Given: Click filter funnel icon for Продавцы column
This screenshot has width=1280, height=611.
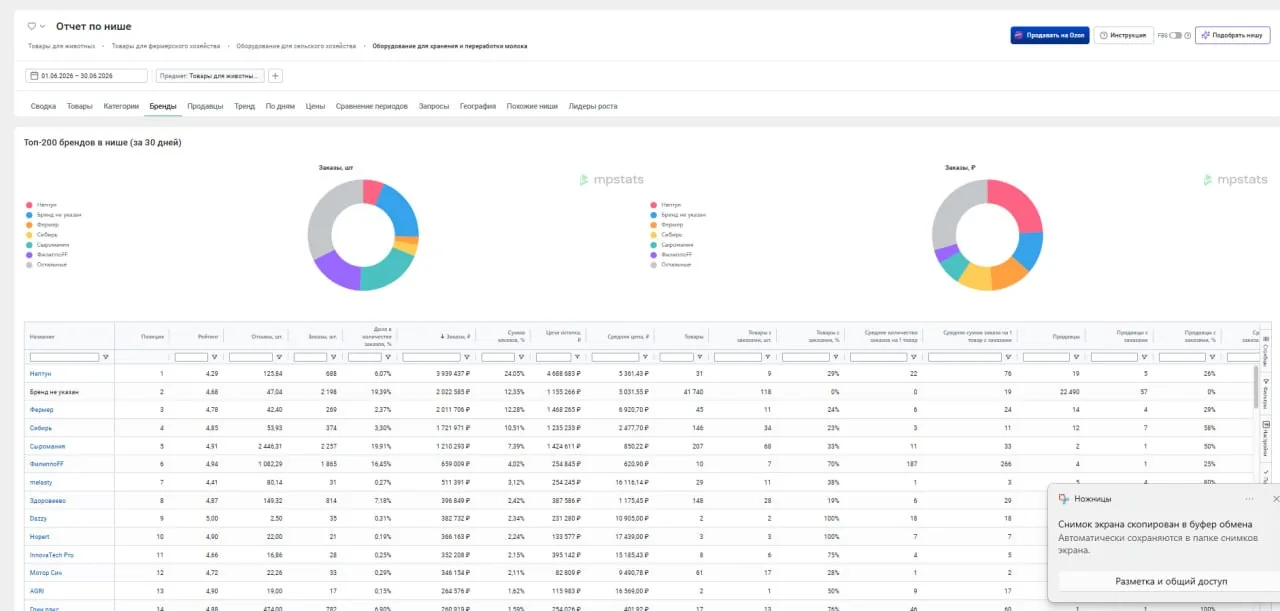Looking at the screenshot, I should 1076,357.
